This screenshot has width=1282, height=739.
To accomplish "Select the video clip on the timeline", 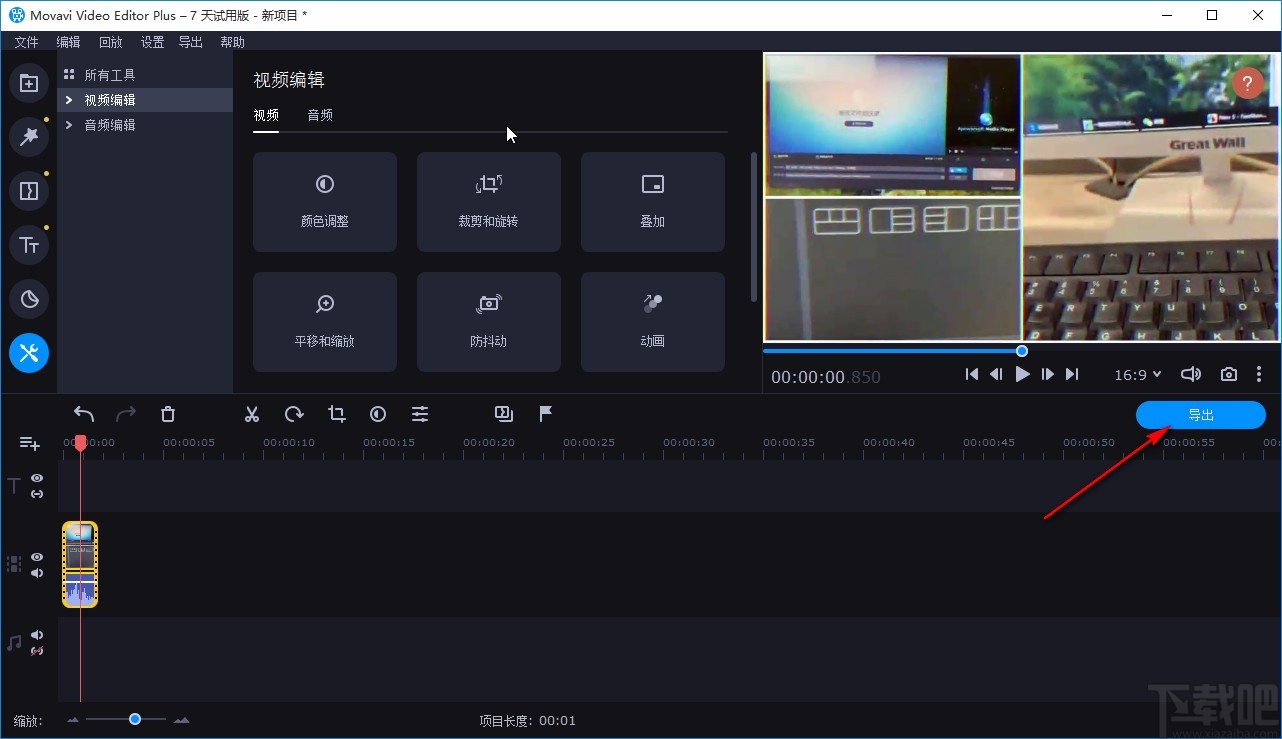I will tap(80, 564).
